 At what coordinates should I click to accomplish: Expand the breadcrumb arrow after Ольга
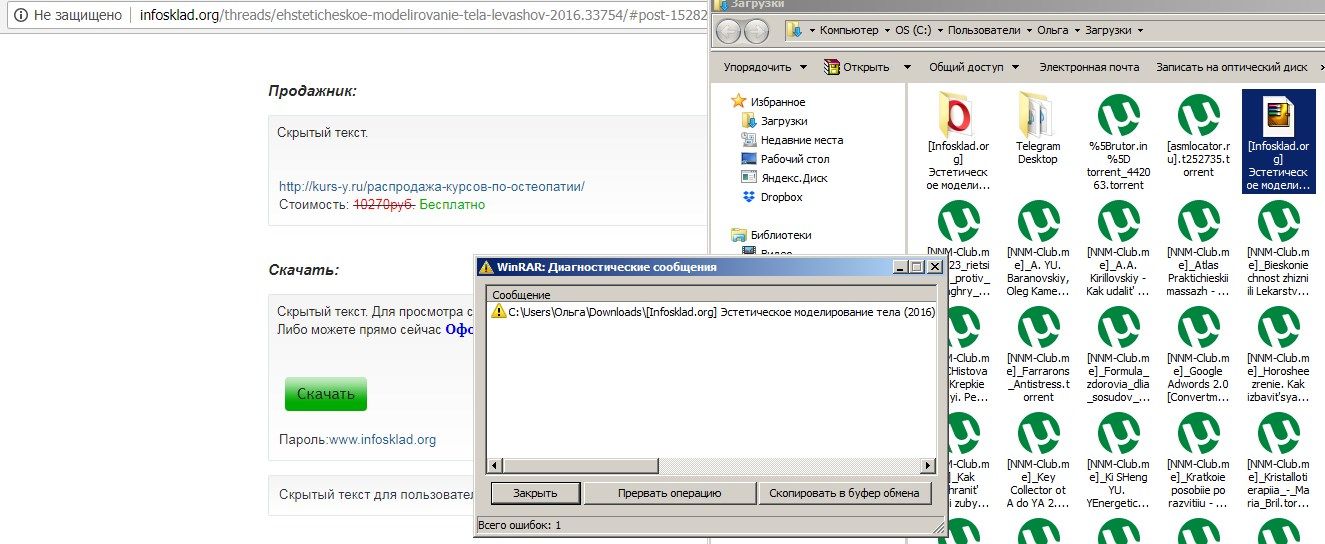tap(1078, 31)
